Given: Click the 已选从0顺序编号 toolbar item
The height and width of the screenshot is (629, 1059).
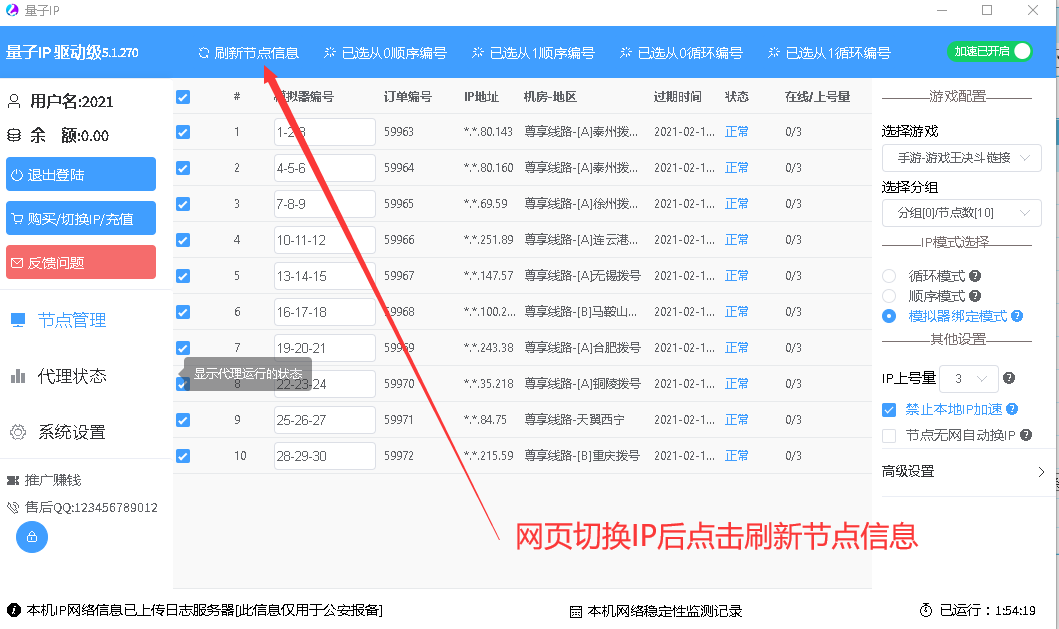Looking at the screenshot, I should coord(385,53).
